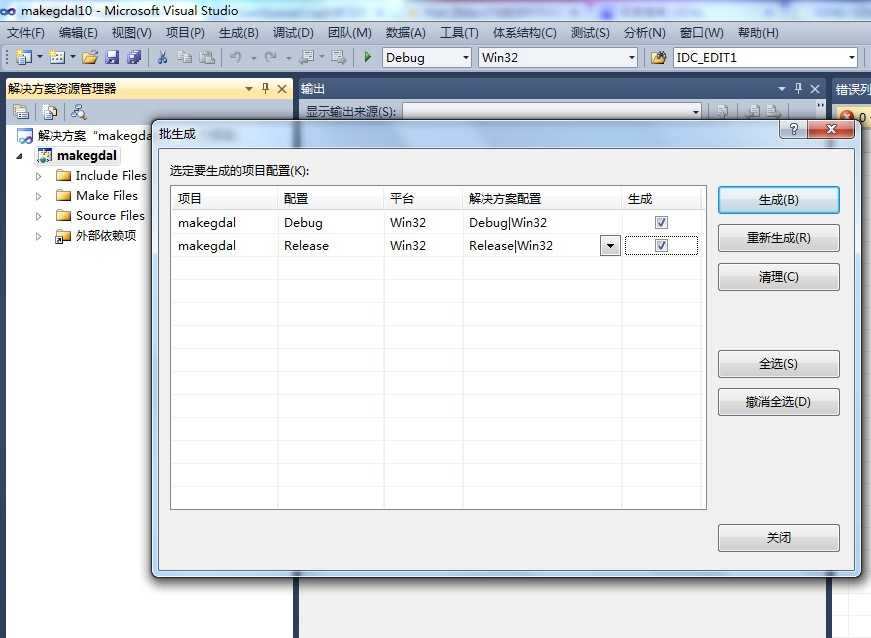Viewport: 871px width, 638px height.
Task: Click the help question mark in batch build dialog
Action: (x=794, y=129)
